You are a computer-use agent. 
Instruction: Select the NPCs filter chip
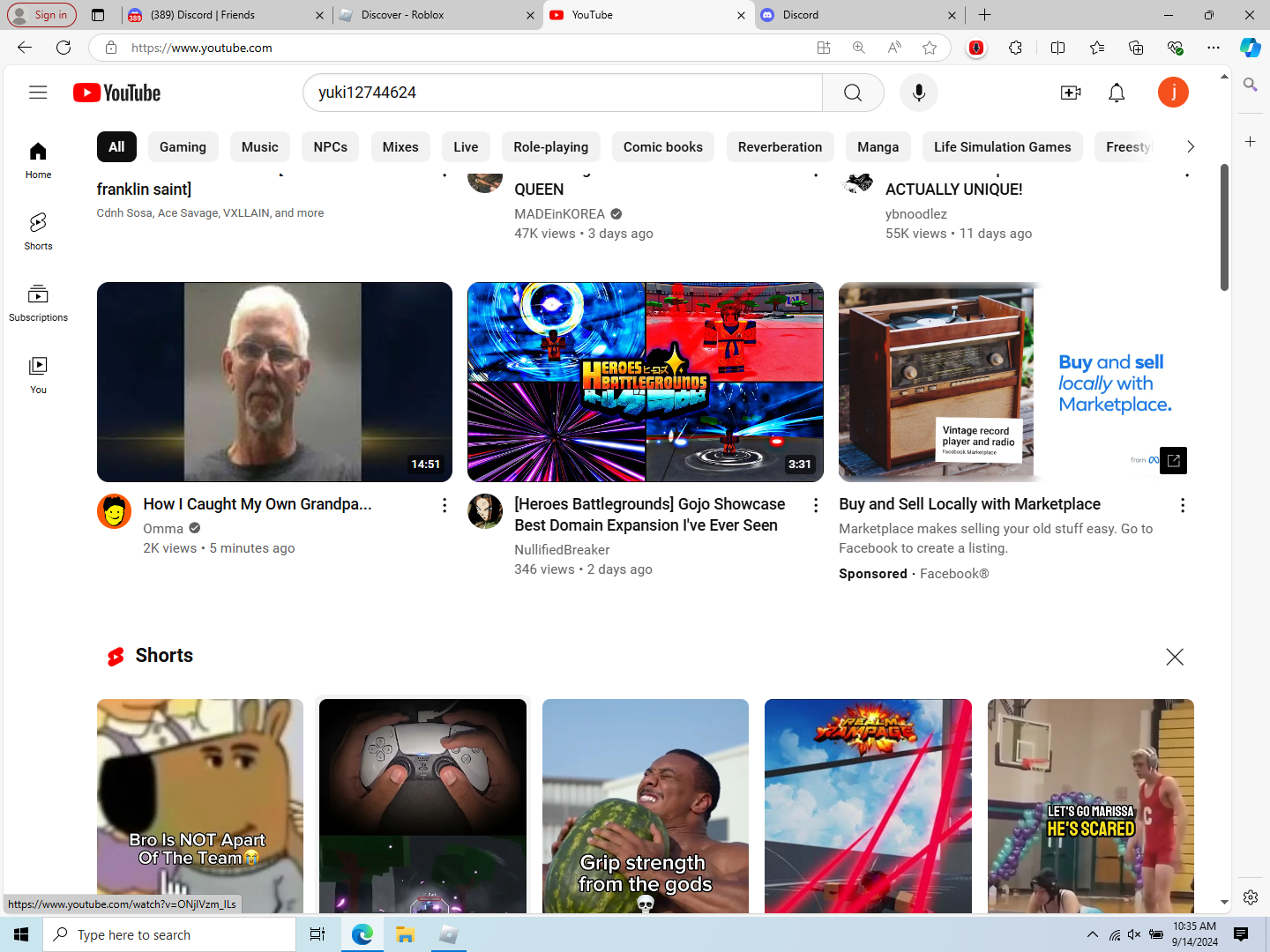pos(331,147)
